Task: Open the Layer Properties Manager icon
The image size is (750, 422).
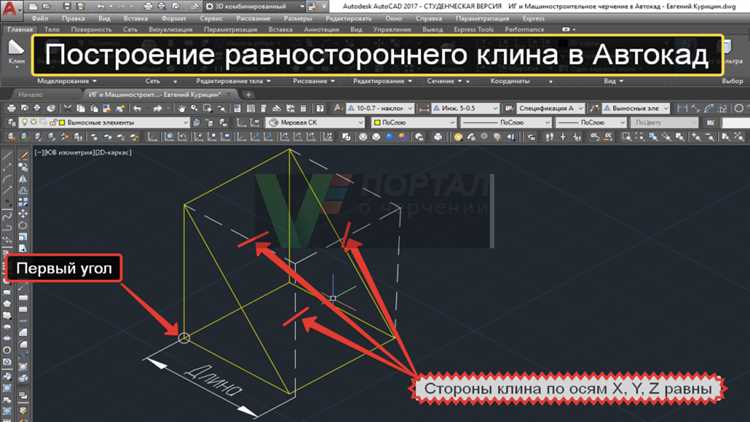Action: (x=11, y=123)
